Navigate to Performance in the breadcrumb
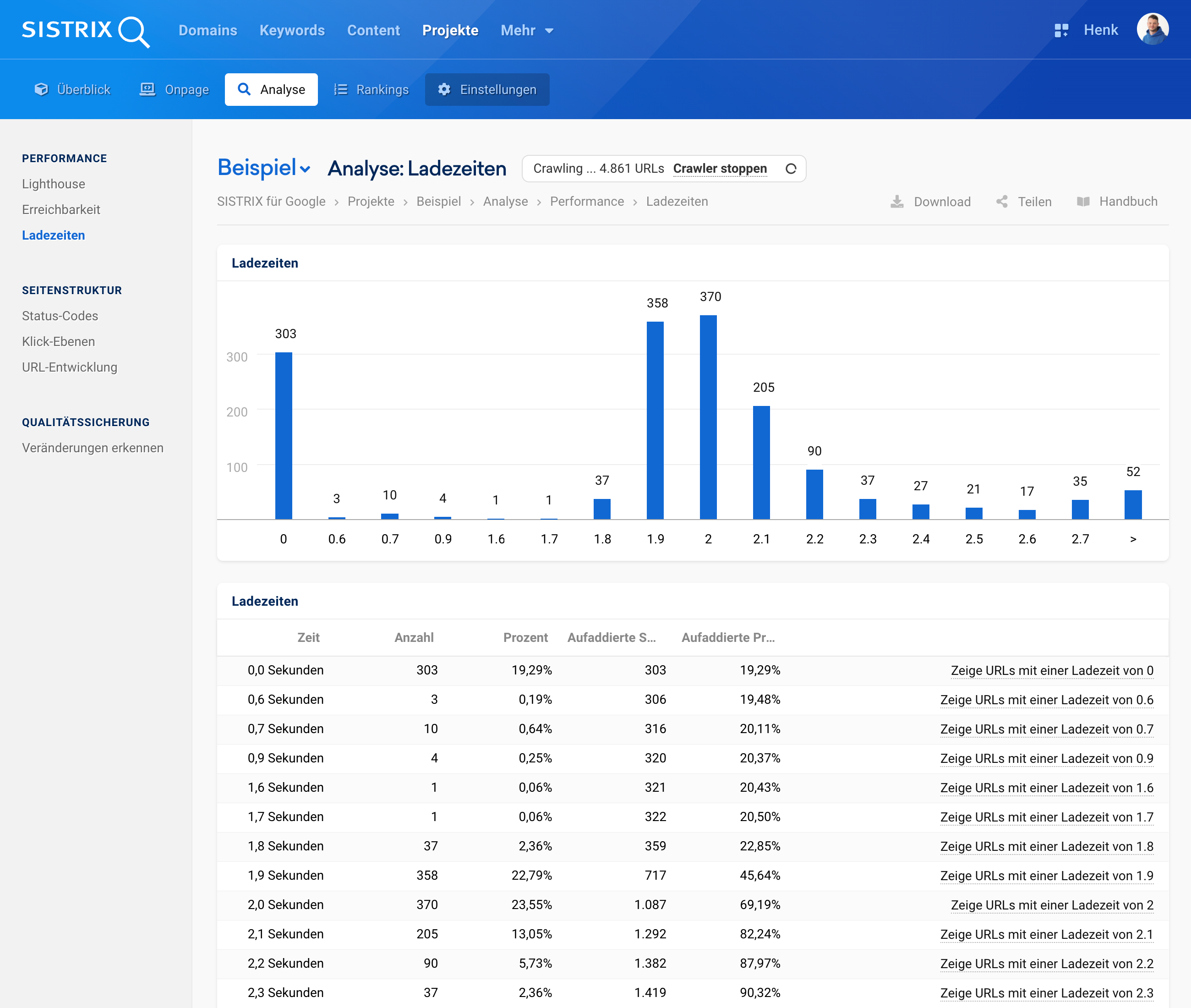 tap(587, 201)
